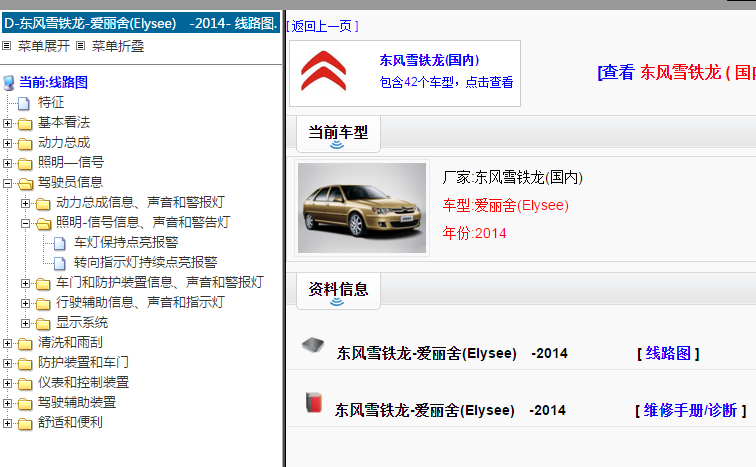Click the folder icon for 照明—信号
756x467 pixels.
click(25, 163)
